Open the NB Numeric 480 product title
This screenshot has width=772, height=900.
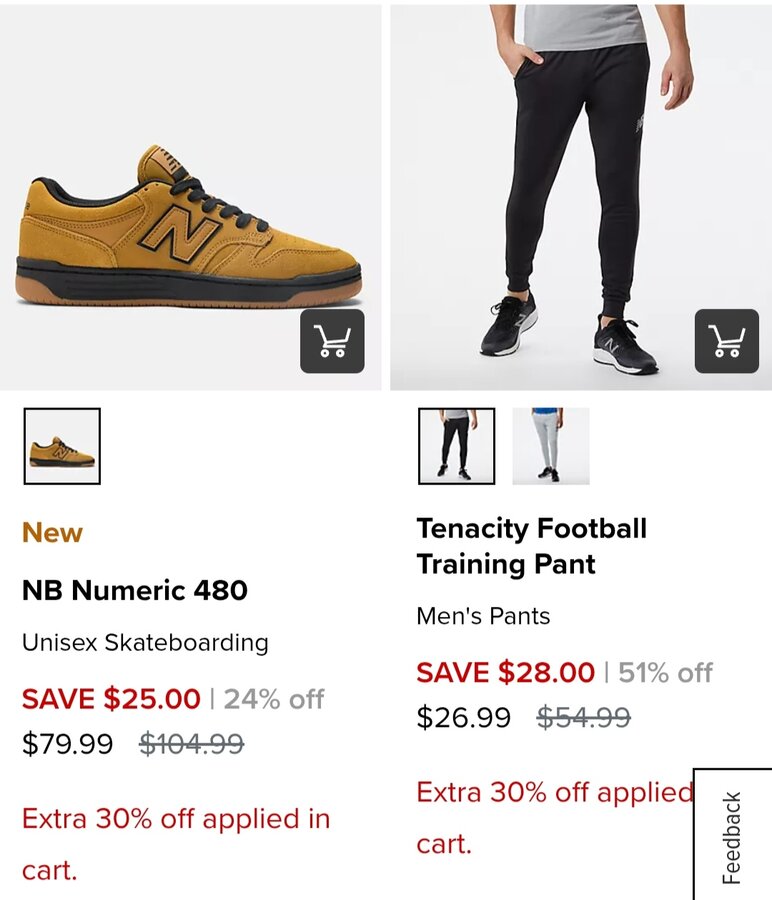pos(135,590)
